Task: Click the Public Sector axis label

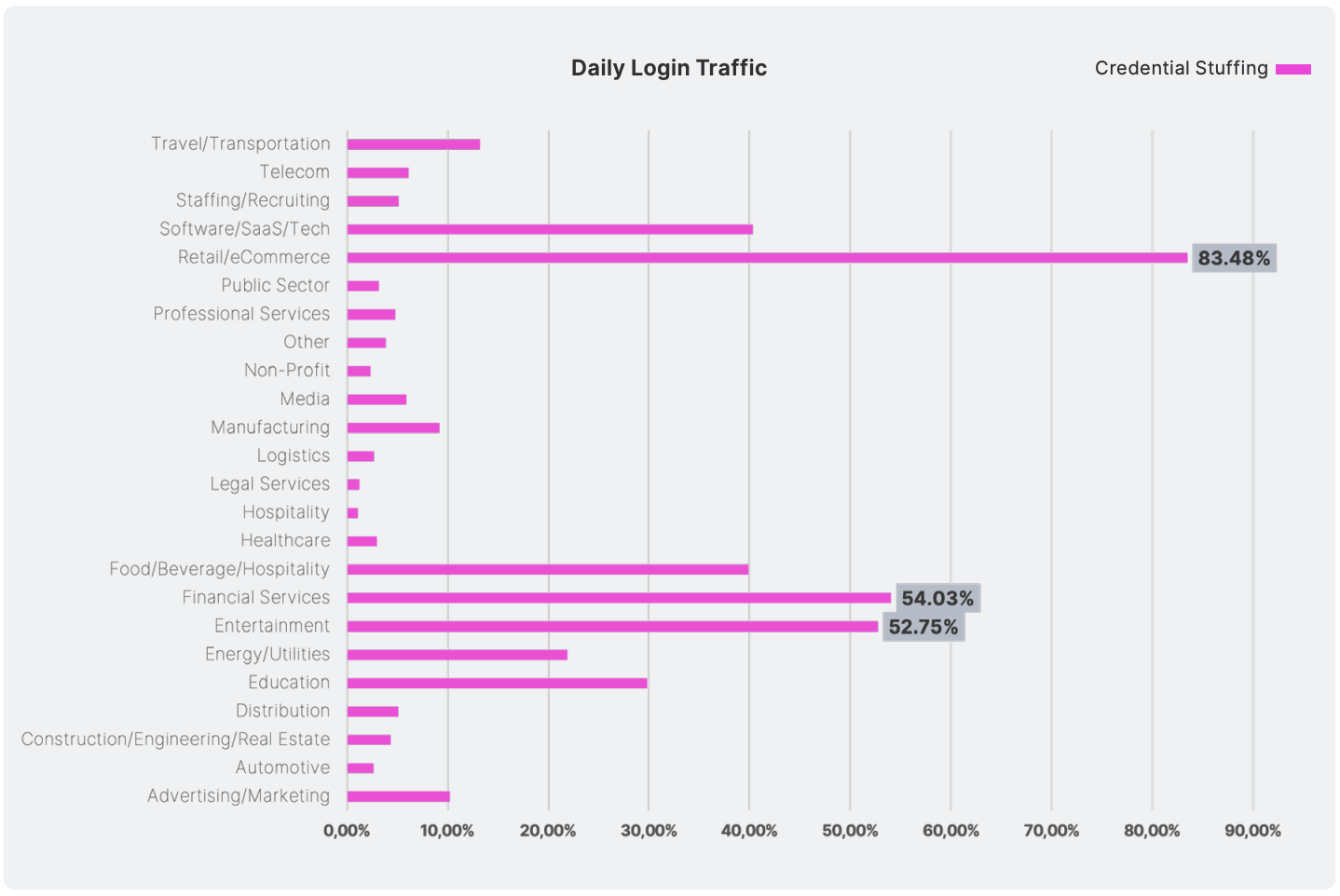Action: (x=275, y=286)
